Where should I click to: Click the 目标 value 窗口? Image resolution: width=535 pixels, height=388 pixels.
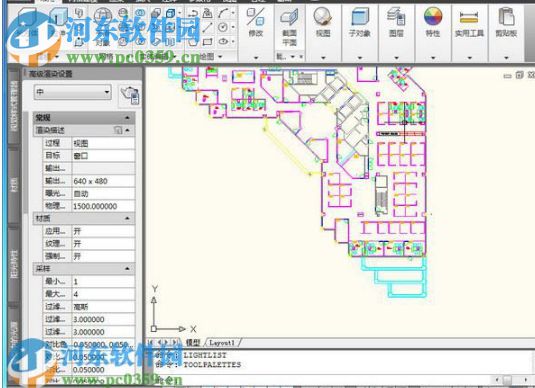(103, 156)
